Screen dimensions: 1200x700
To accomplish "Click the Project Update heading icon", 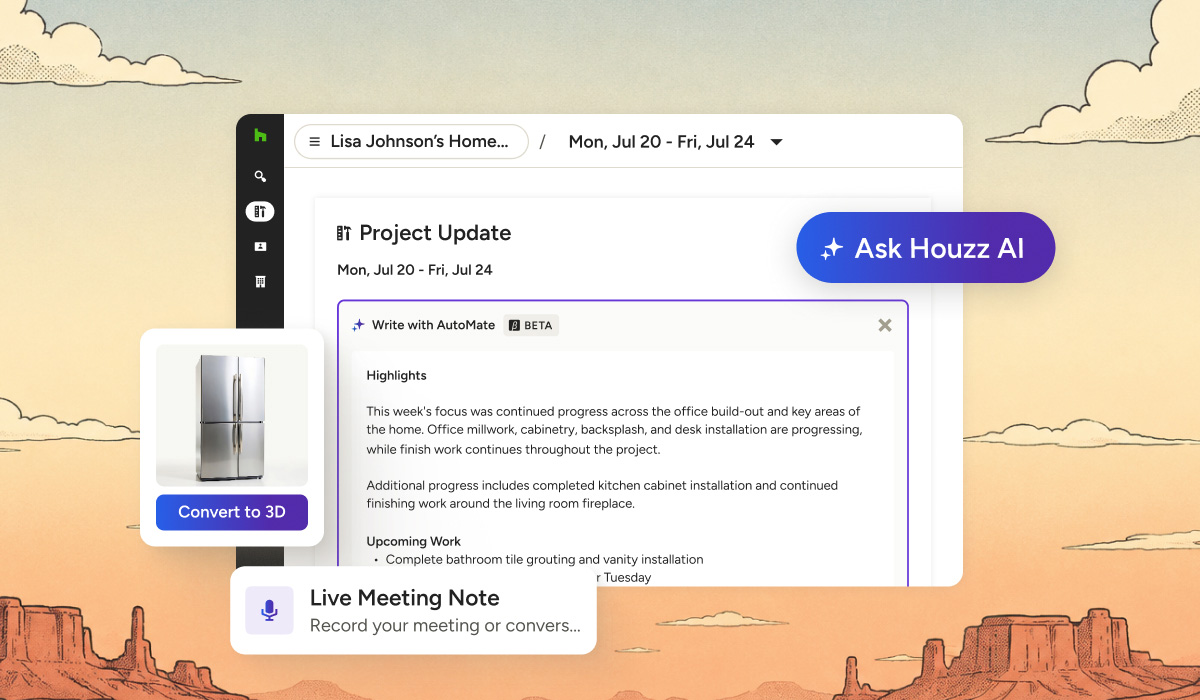I will [x=344, y=233].
